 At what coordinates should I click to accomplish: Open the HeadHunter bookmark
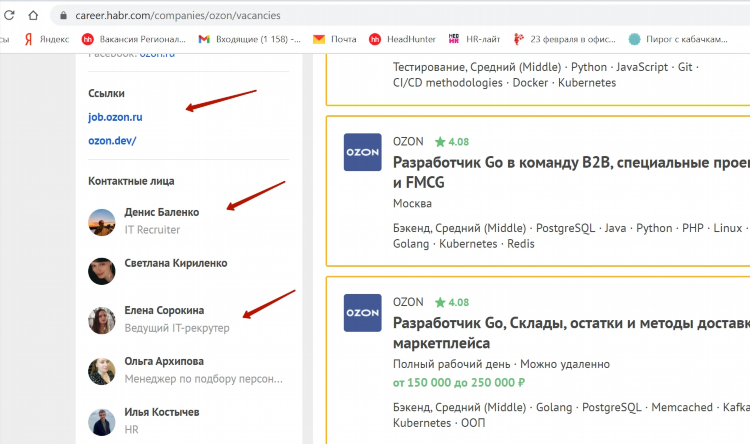402,39
